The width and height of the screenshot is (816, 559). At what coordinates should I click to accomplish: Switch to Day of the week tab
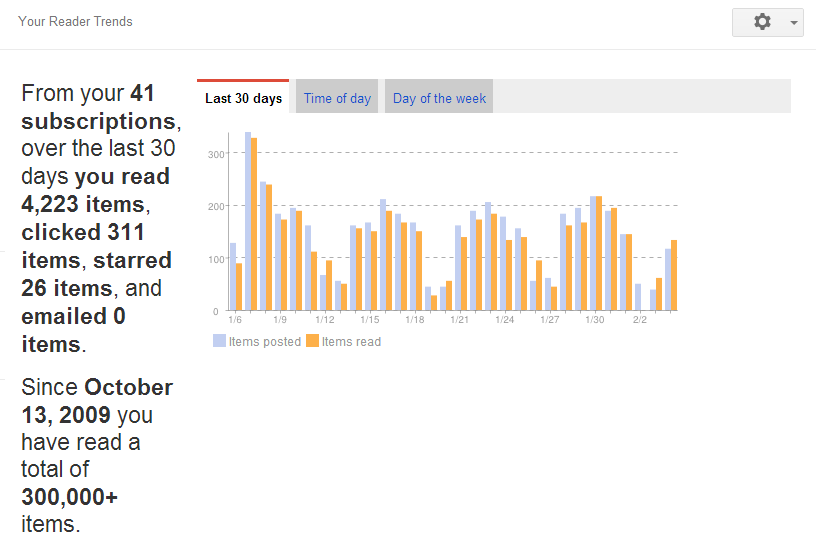click(x=439, y=98)
